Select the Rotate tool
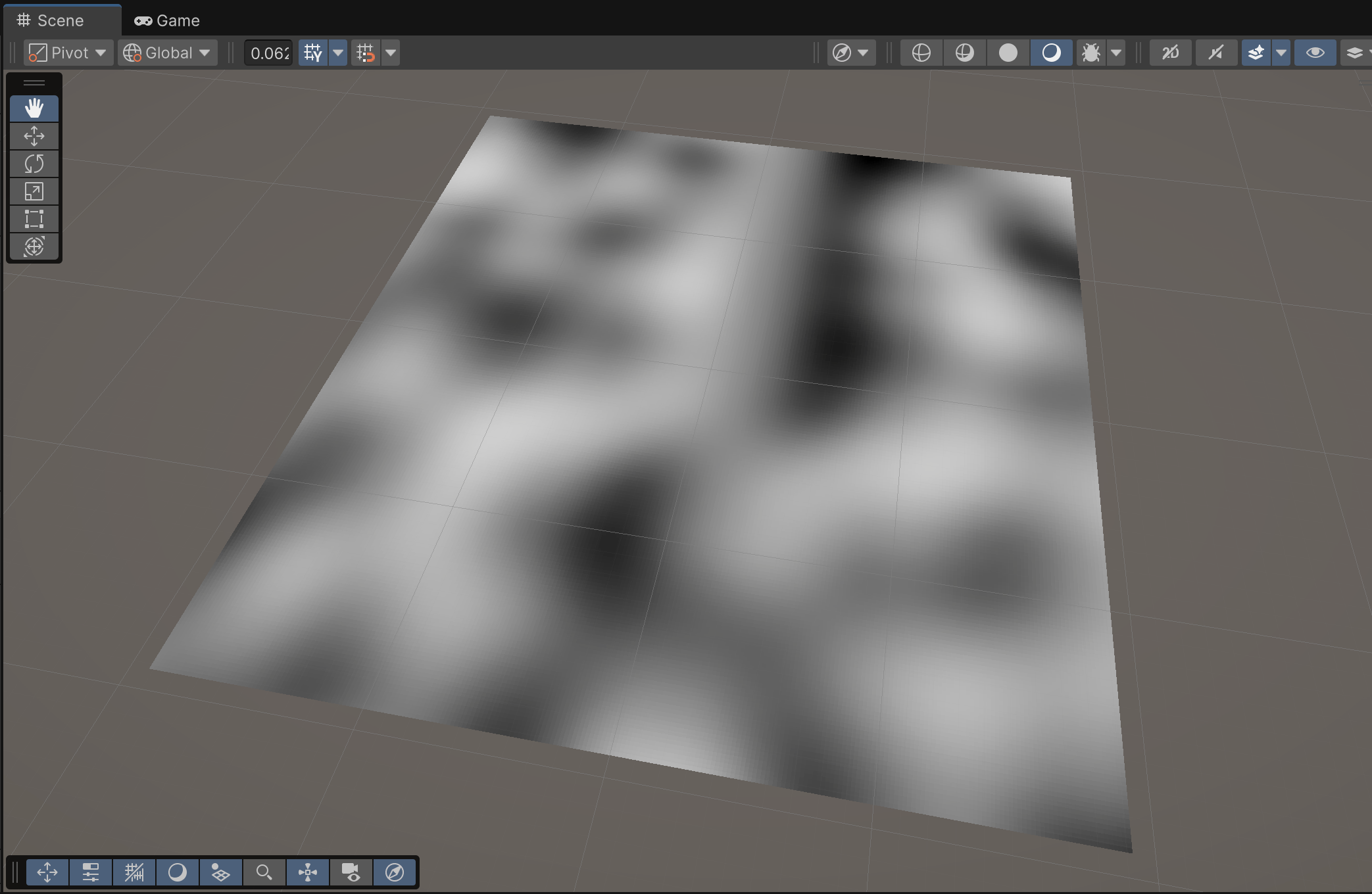Screen dimensions: 1372x894 click(34, 164)
